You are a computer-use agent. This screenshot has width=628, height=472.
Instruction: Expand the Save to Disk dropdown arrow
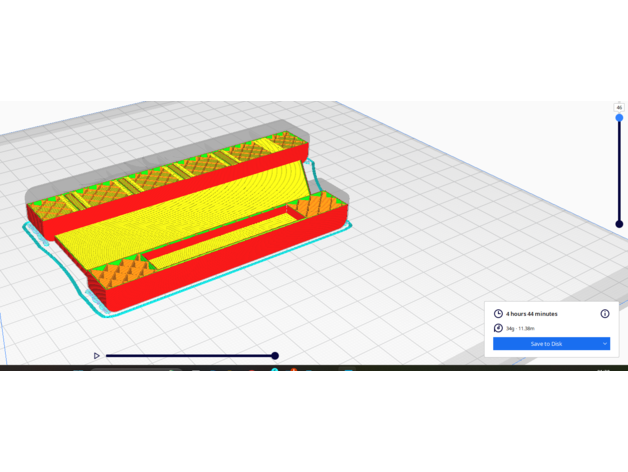pos(604,344)
